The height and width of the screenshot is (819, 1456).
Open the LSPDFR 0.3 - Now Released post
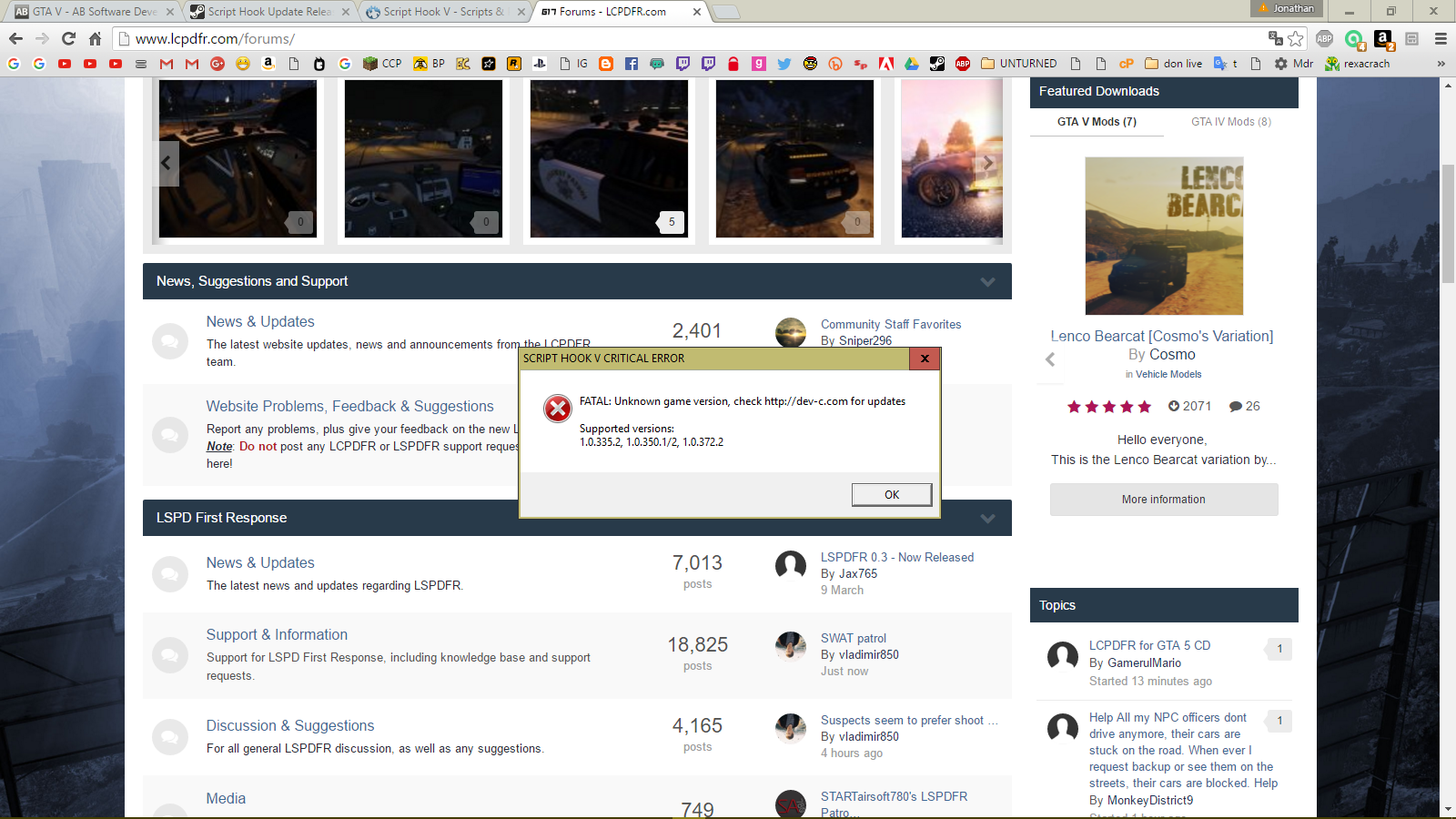897,557
